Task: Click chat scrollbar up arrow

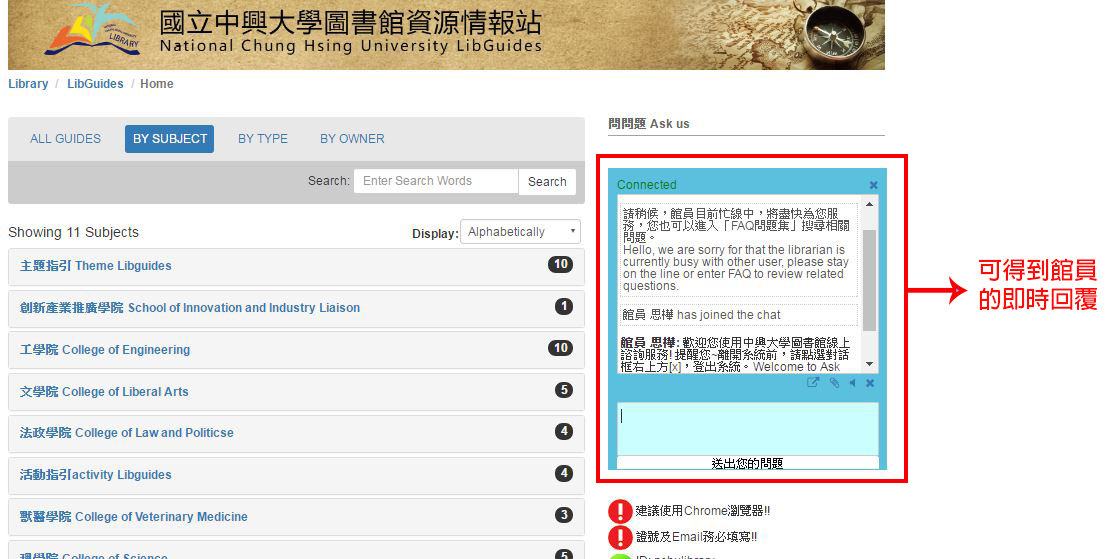Action: [x=870, y=204]
